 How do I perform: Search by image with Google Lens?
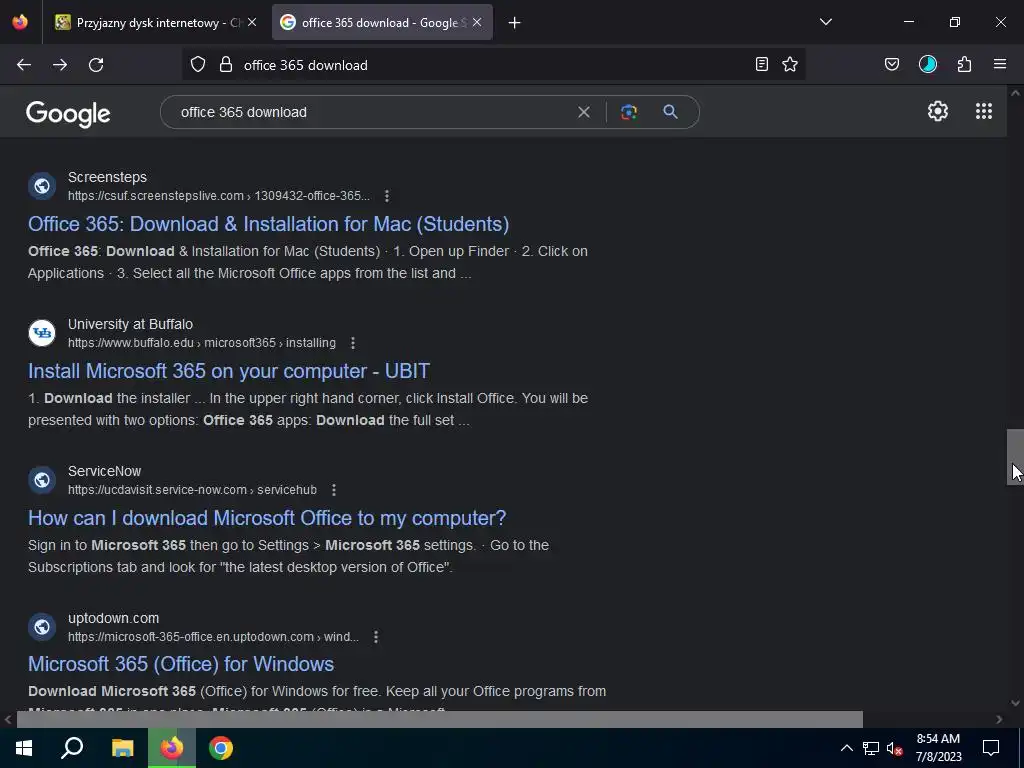pyautogui.click(x=629, y=112)
